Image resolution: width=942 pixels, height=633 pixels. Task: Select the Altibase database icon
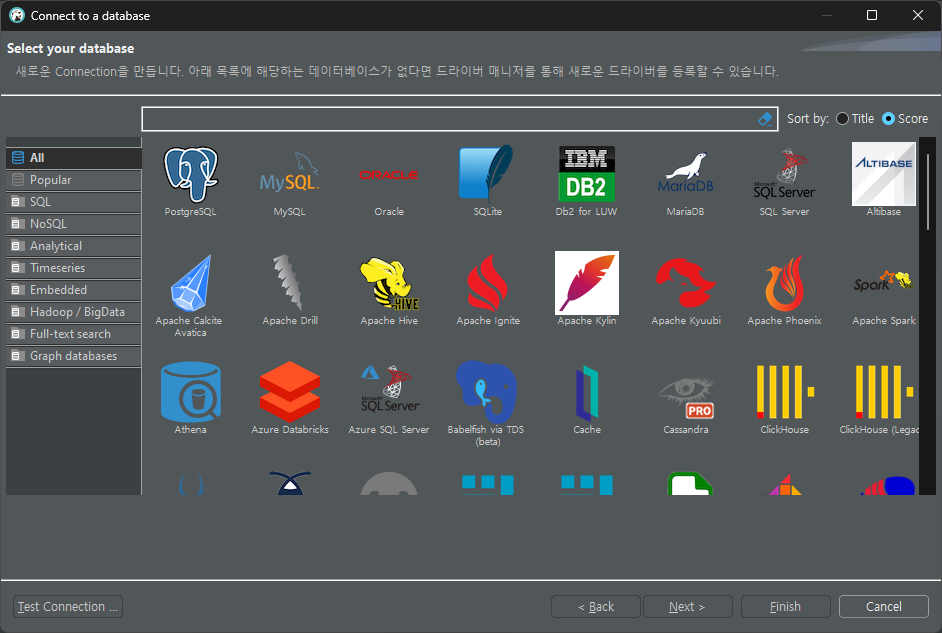(x=884, y=174)
